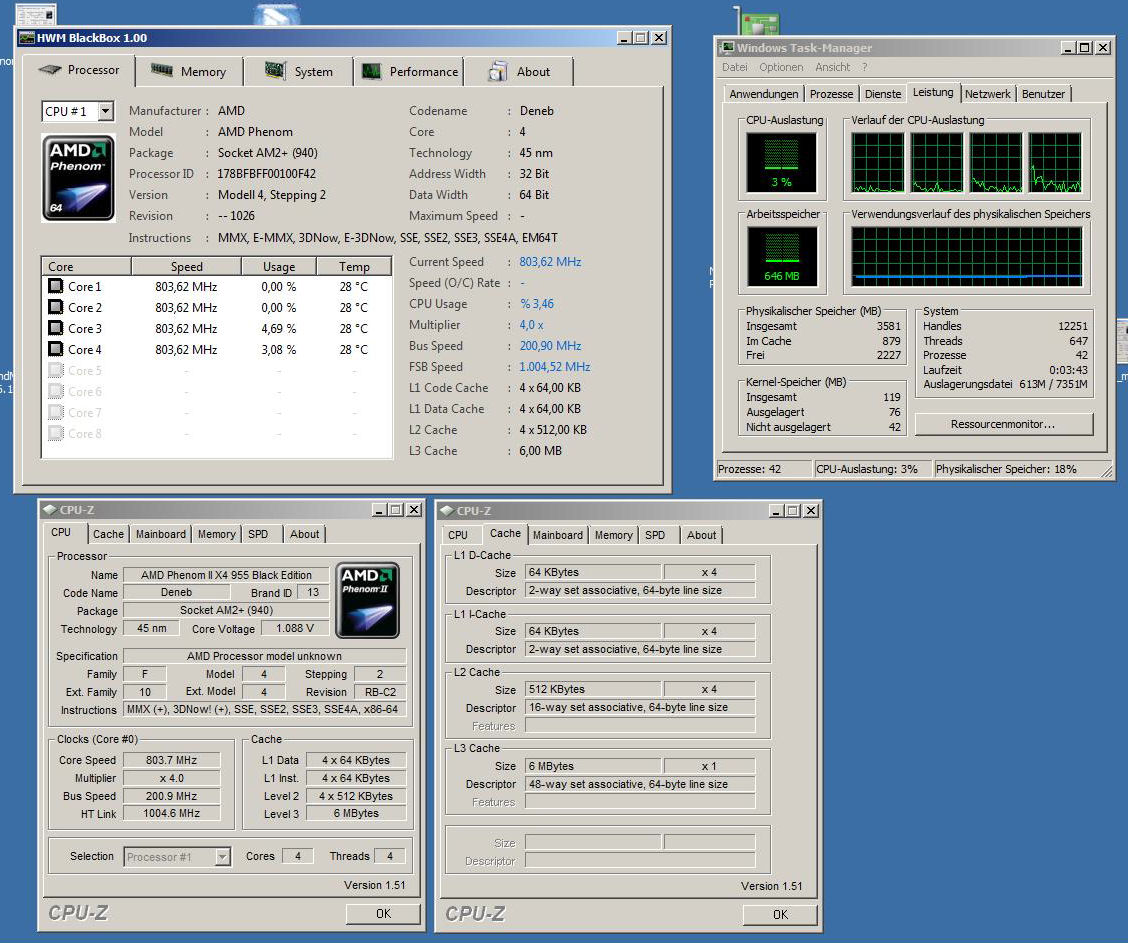Switch to the Prozesse tab
Viewport: 1128px width, 943px height.
click(x=831, y=94)
